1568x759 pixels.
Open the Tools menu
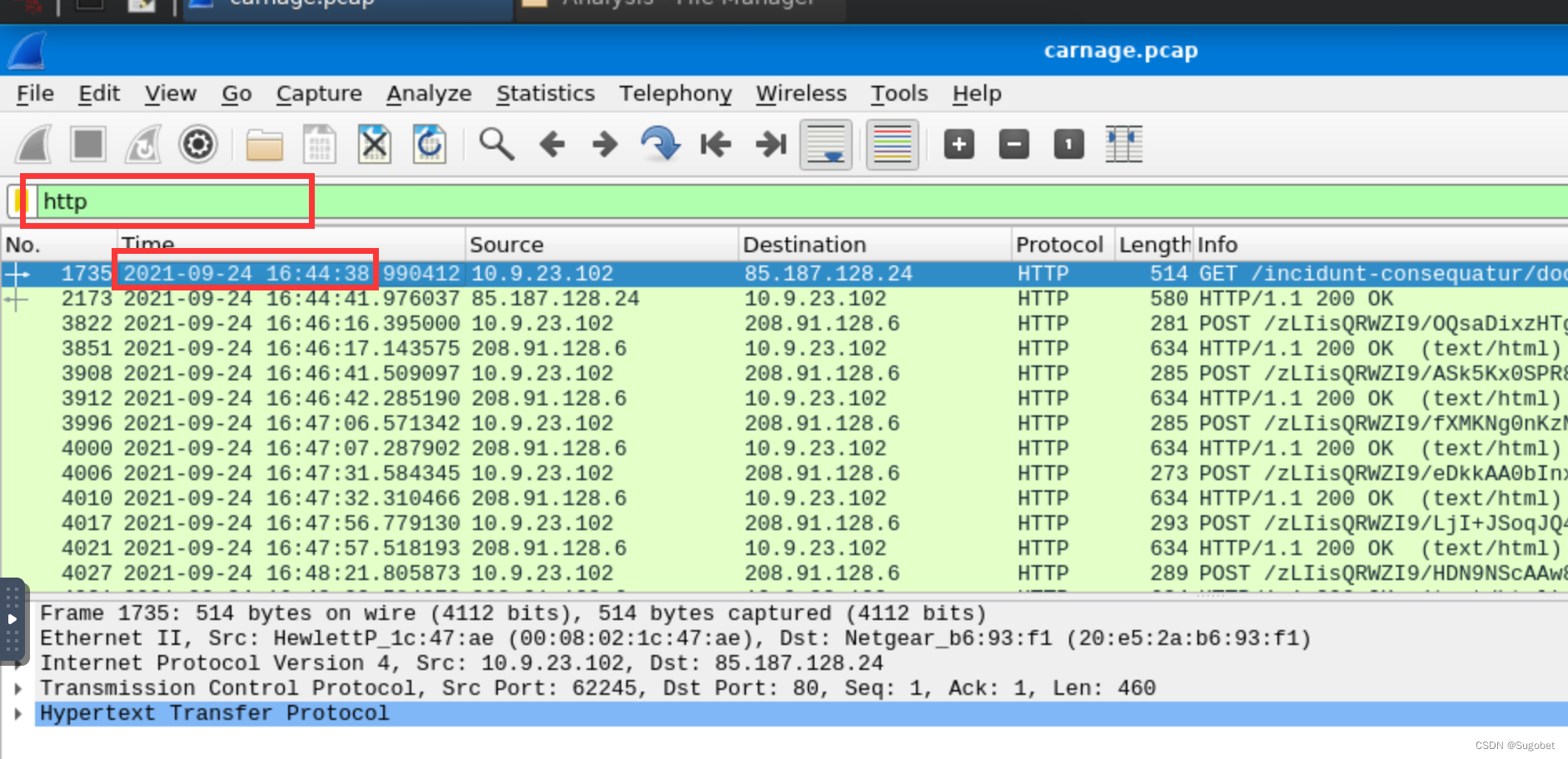coord(899,93)
